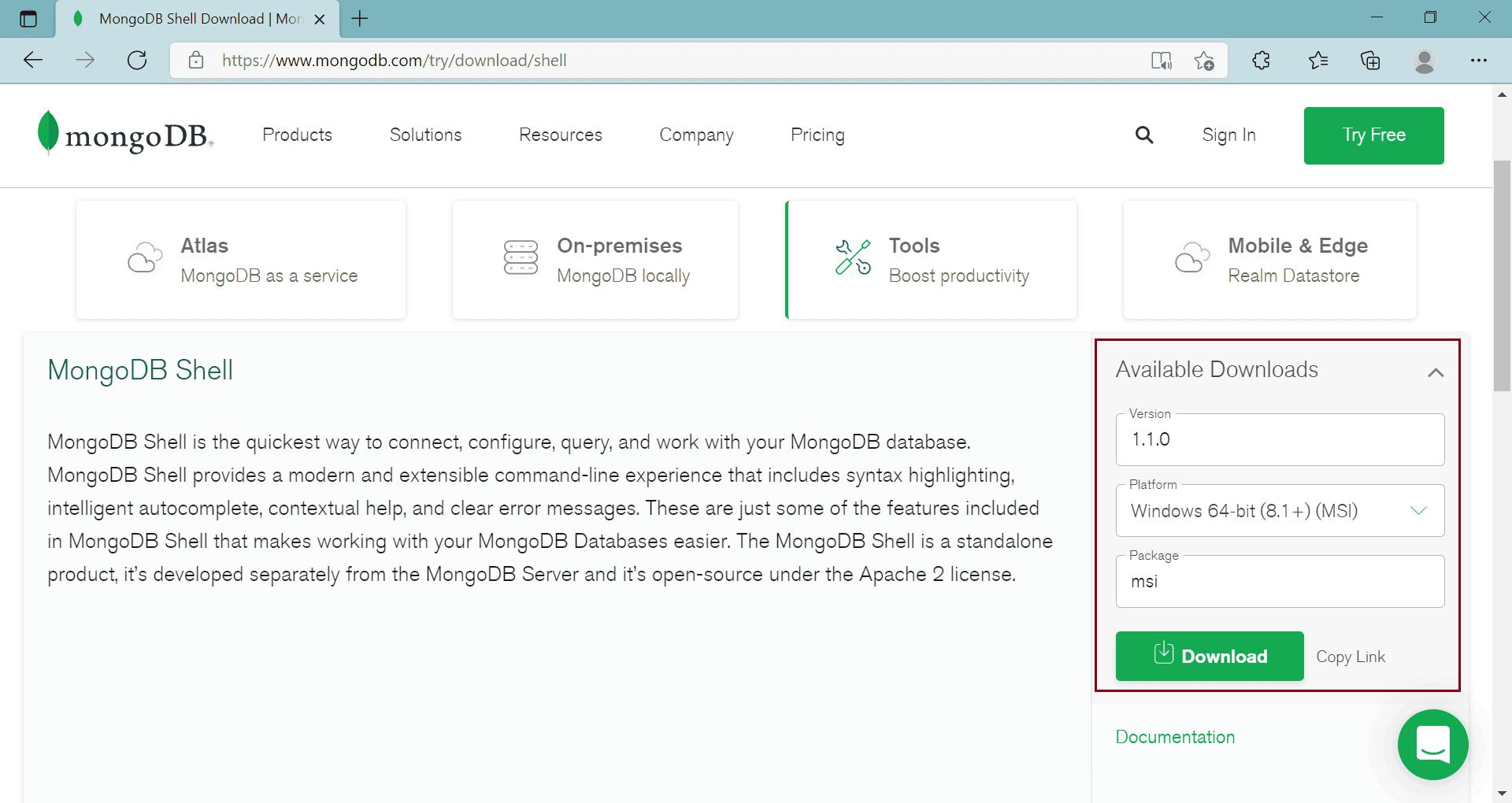Click the browser refresh icon
The height and width of the screenshot is (803, 1512).
pyautogui.click(x=137, y=60)
